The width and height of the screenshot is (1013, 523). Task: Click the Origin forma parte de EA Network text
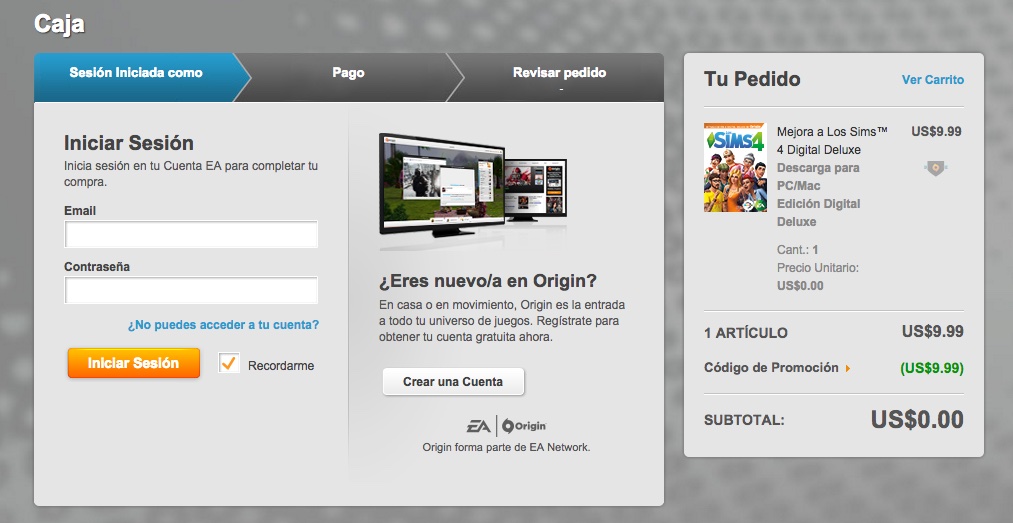pos(506,447)
